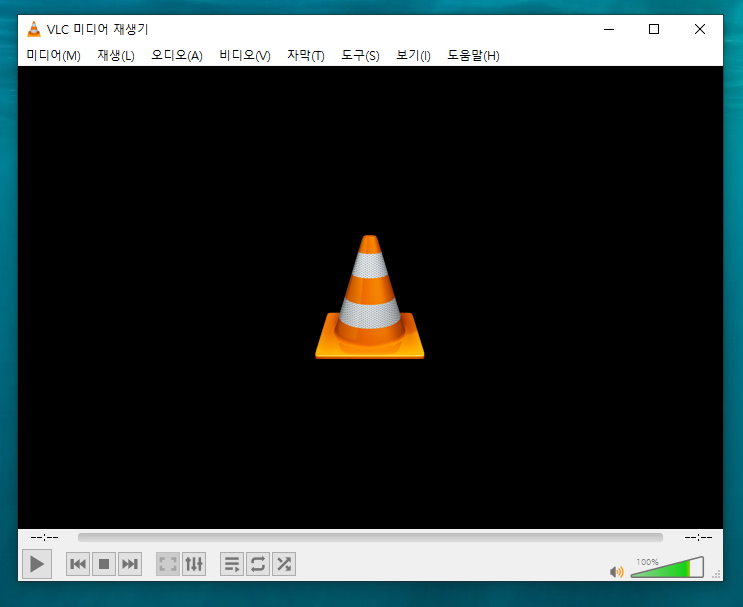Close the VLC media player window
The height and width of the screenshot is (607, 743).
pyautogui.click(x=699, y=29)
